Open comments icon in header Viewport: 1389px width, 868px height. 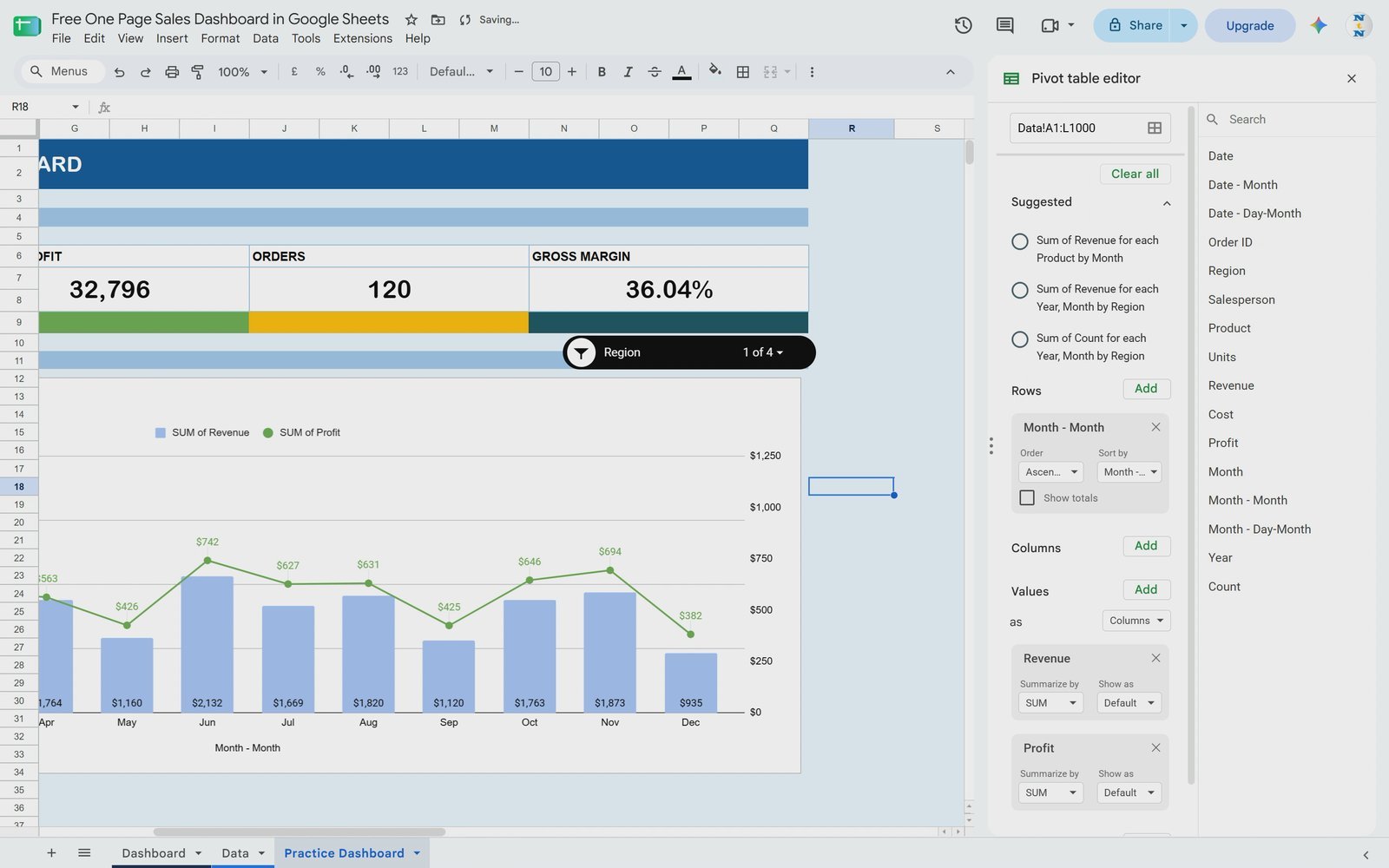pos(1005,25)
